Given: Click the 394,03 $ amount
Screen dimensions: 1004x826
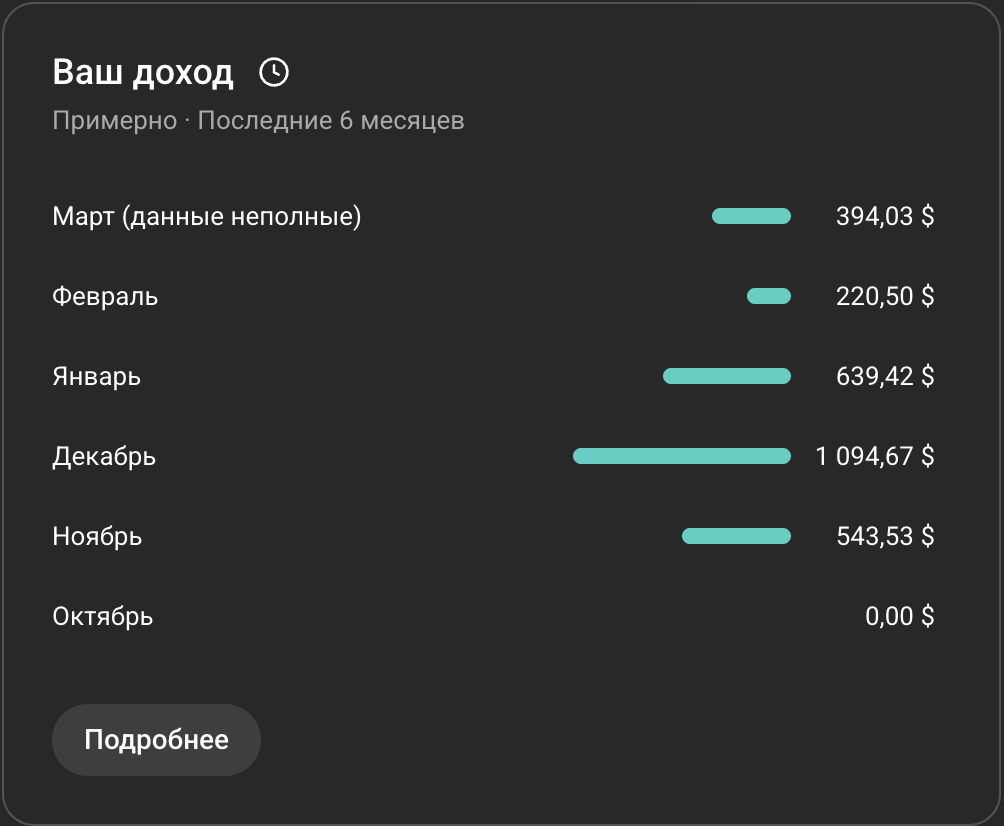Looking at the screenshot, I should click(x=884, y=216).
